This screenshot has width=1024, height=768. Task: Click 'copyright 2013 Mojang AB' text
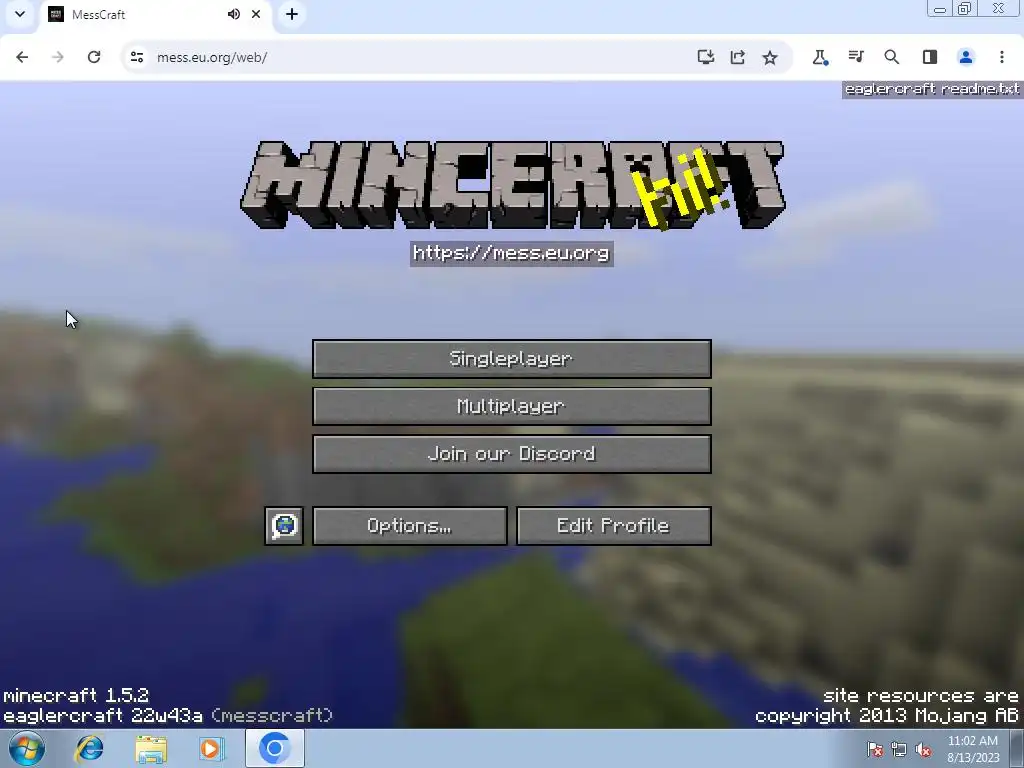[887, 716]
